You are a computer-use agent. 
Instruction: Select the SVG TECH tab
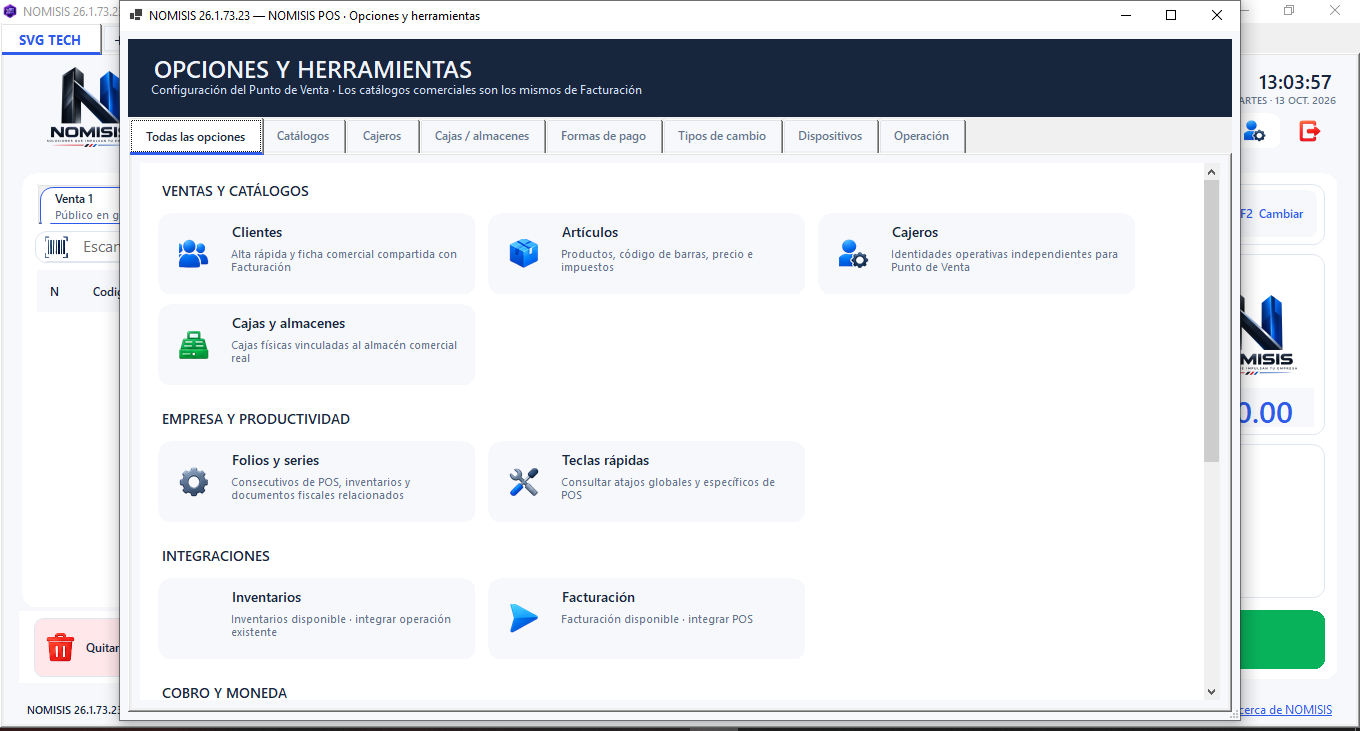click(50, 40)
